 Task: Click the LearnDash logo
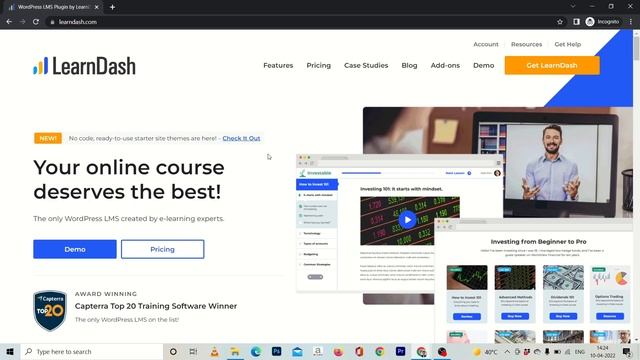(x=84, y=66)
